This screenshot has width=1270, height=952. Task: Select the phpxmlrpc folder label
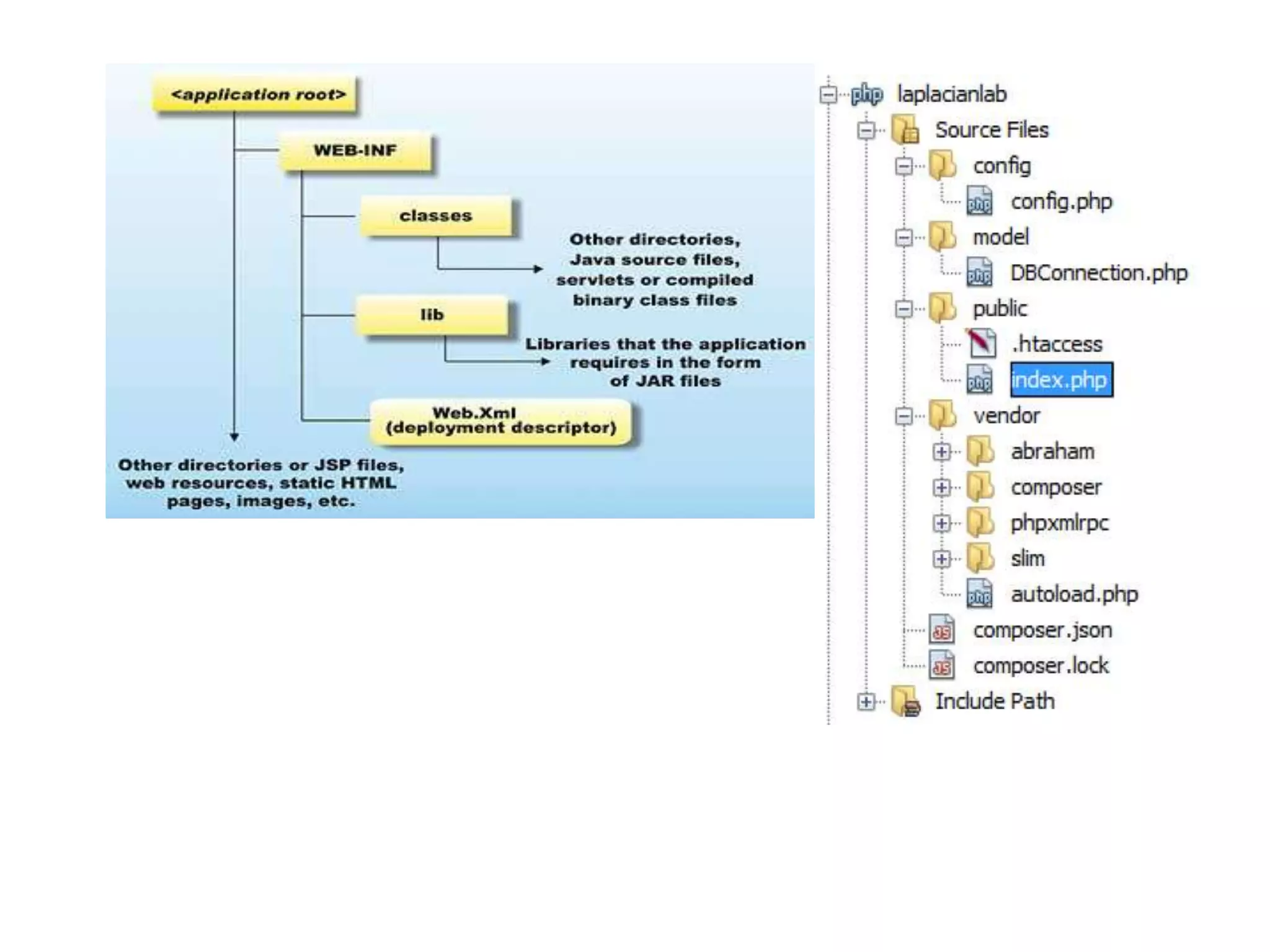coord(1059,523)
